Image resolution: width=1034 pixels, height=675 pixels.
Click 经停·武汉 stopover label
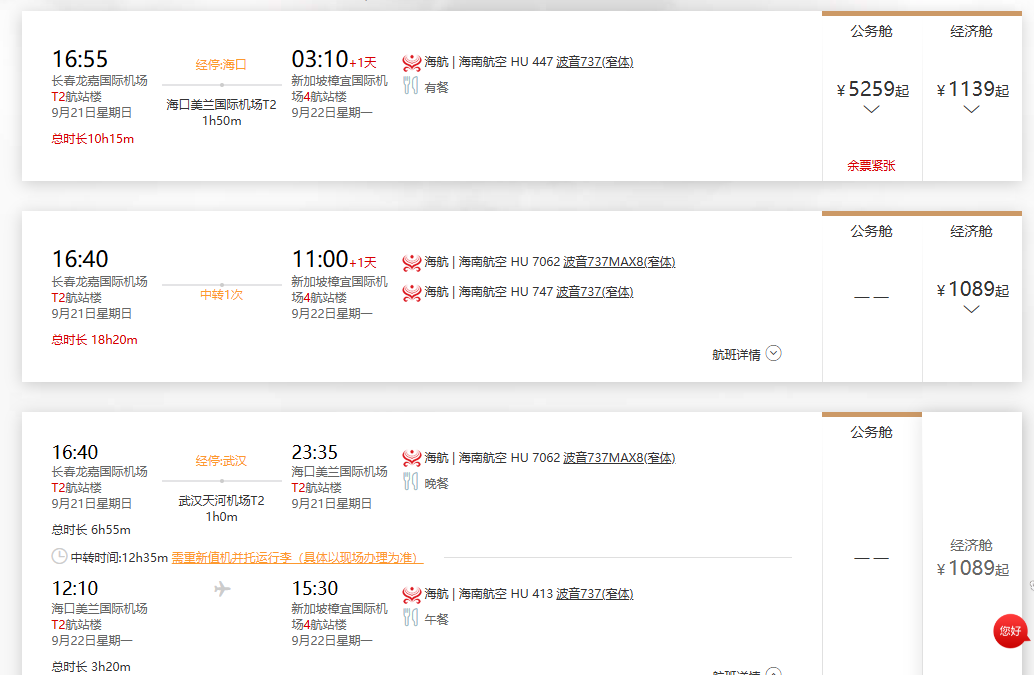[221, 461]
